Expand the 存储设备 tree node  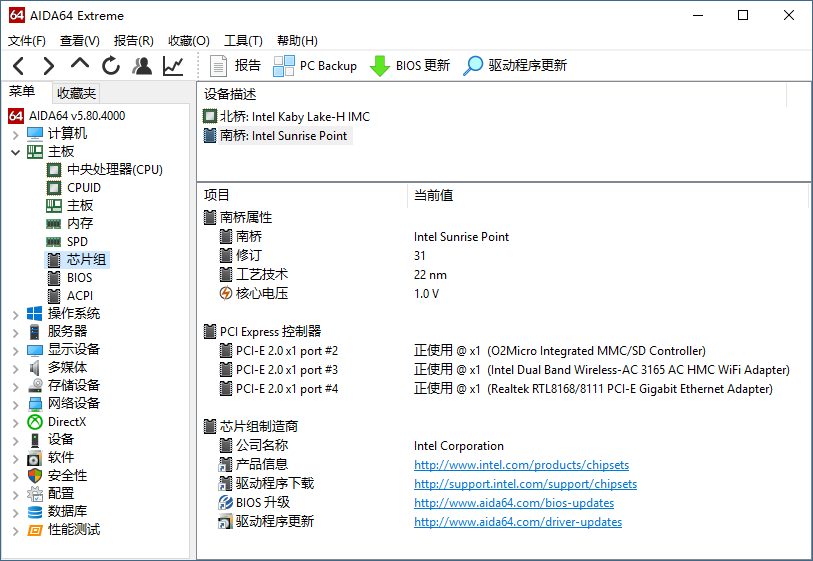(16, 386)
